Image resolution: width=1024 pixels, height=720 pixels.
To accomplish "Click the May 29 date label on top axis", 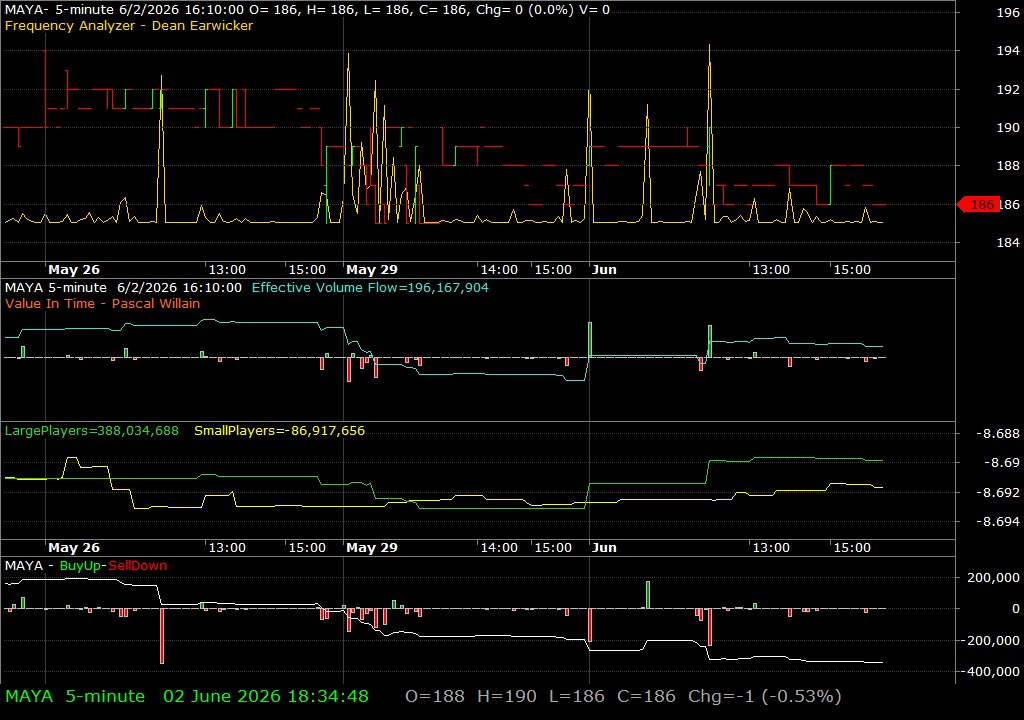I will pyautogui.click(x=372, y=270).
